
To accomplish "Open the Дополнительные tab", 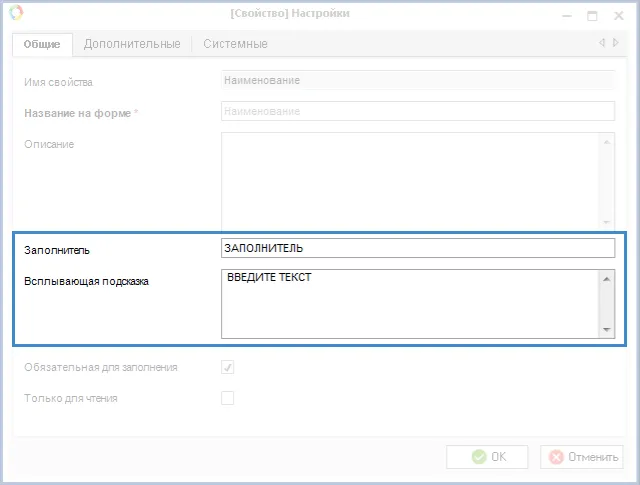I will pos(132,44).
